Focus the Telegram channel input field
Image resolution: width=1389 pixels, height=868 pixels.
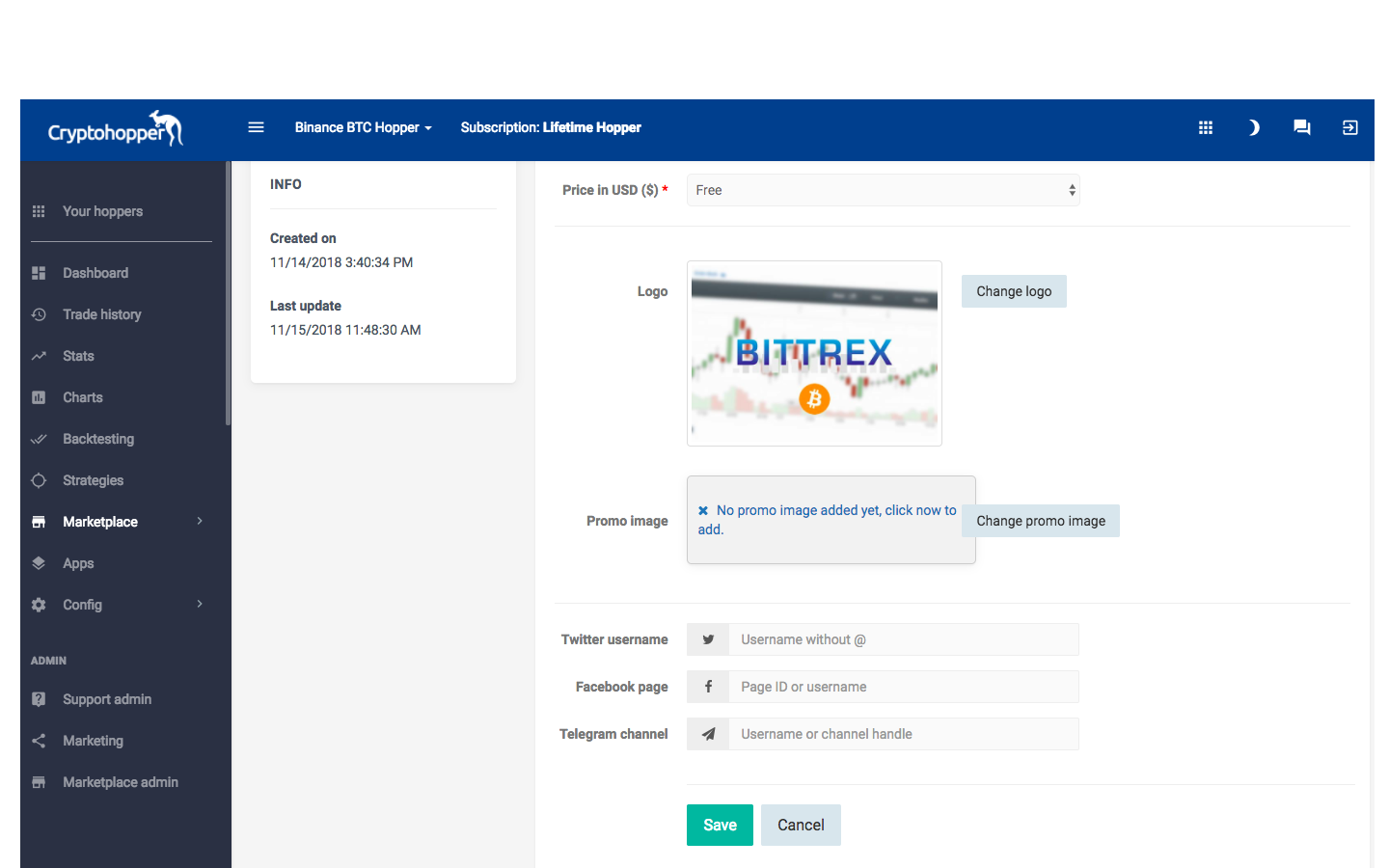[904, 734]
